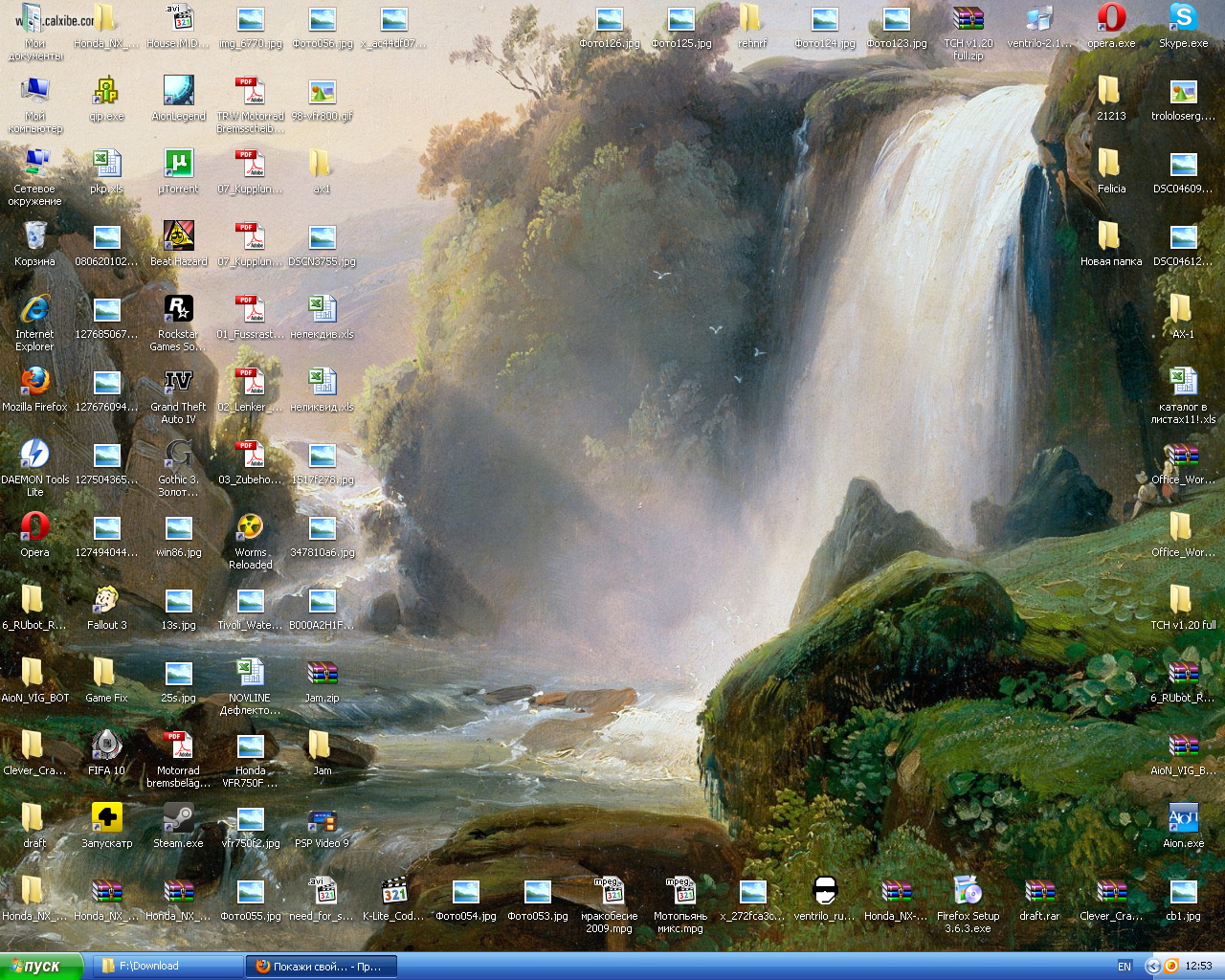Open the Mozilla Firefox desktop icon
The width and height of the screenshot is (1225, 980).
click(x=34, y=383)
